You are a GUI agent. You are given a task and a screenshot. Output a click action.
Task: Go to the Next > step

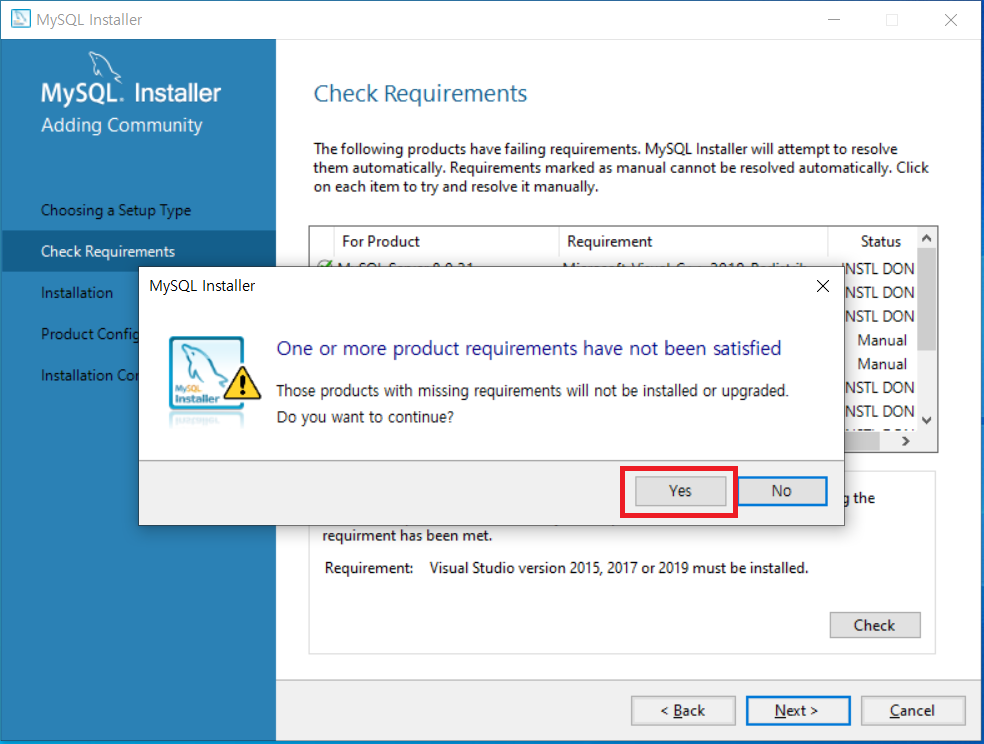click(798, 710)
